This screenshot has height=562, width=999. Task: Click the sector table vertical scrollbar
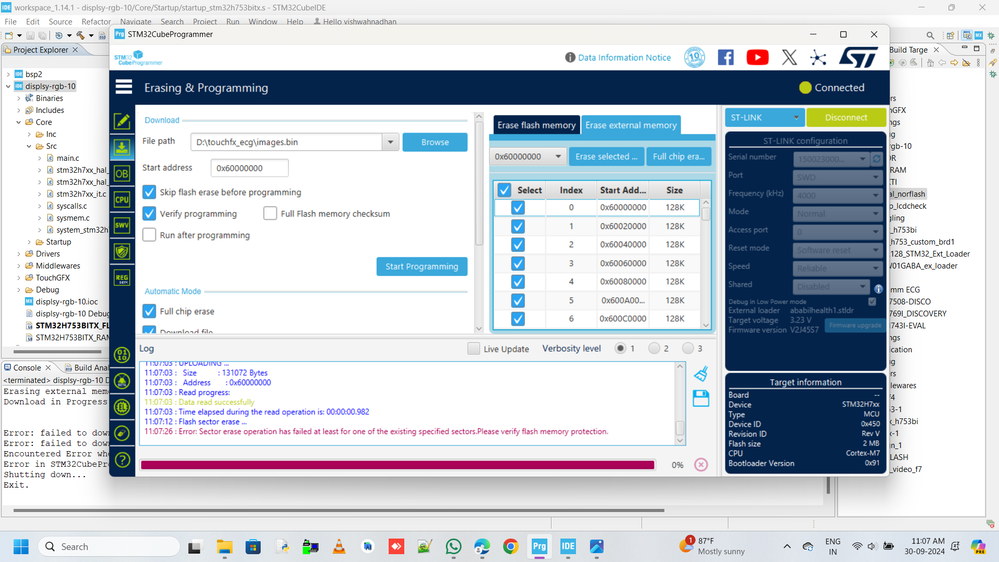tap(706, 263)
